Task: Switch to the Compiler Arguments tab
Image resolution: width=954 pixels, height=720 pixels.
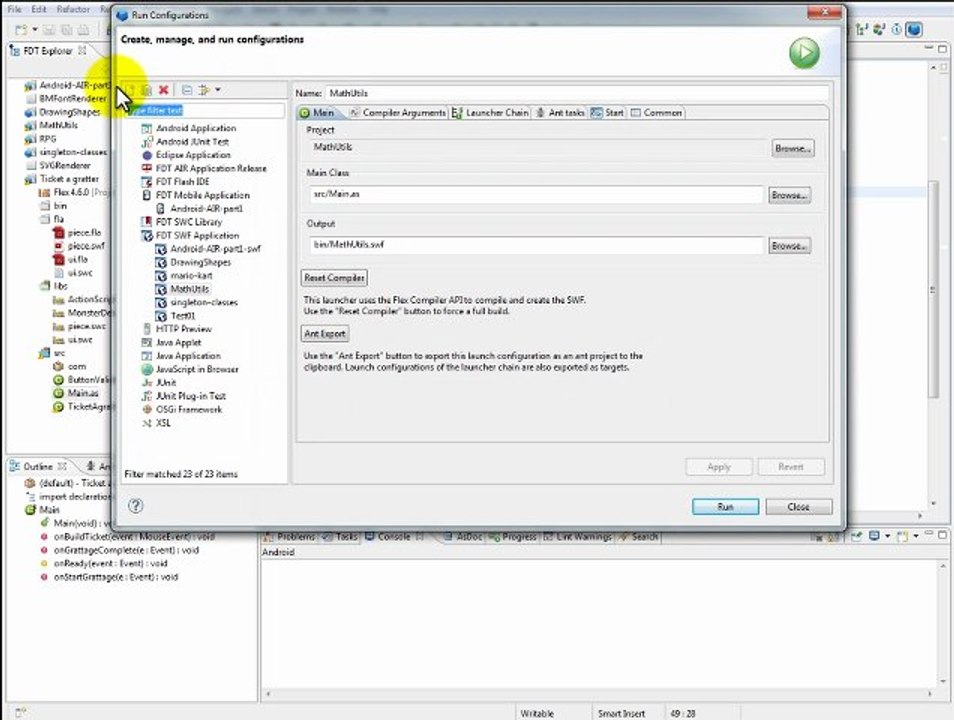Action: point(398,113)
